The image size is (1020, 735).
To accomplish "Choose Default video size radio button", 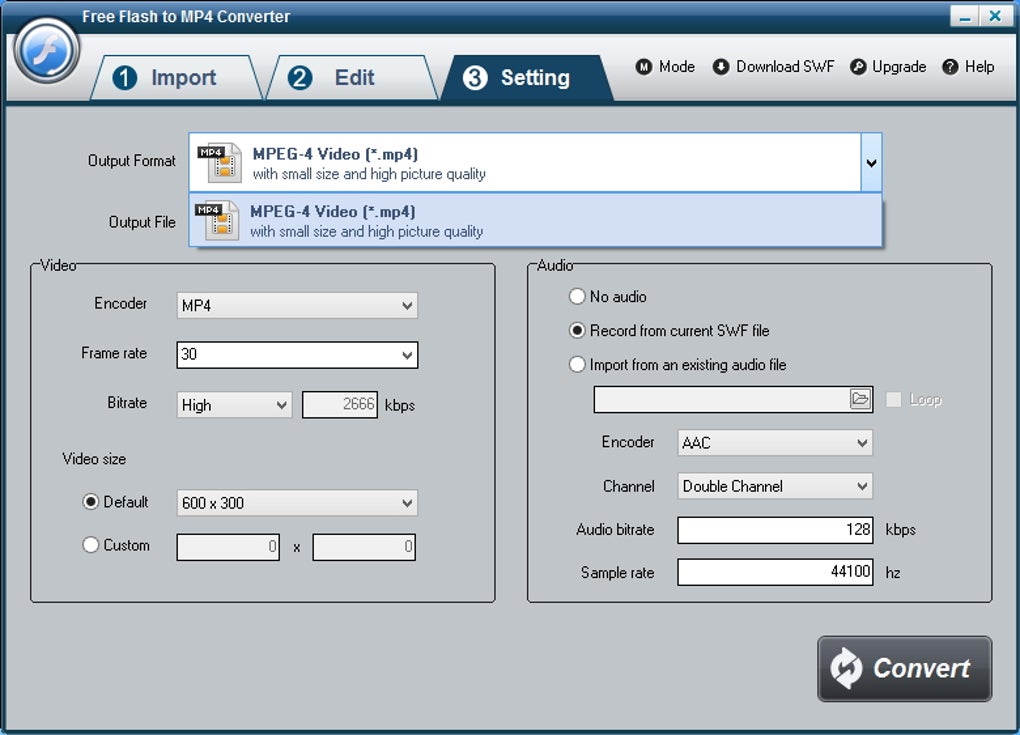I will click(x=90, y=501).
